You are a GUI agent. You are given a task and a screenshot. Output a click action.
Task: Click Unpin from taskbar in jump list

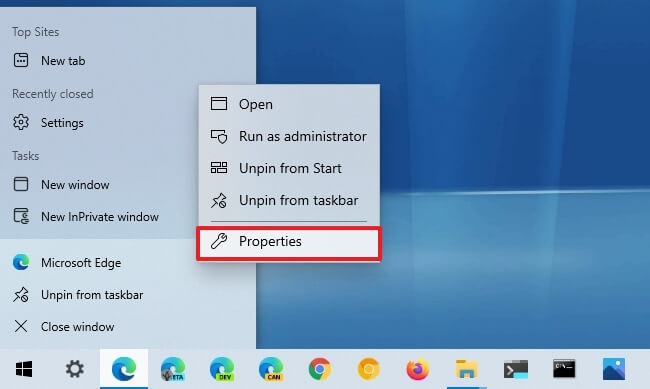(128, 295)
